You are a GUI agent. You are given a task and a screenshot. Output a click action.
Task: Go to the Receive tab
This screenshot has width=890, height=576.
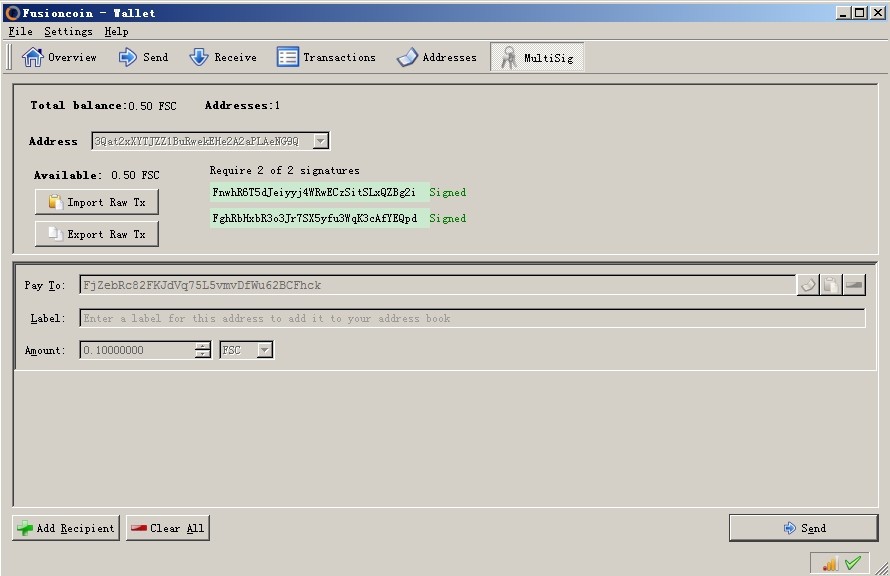(222, 57)
